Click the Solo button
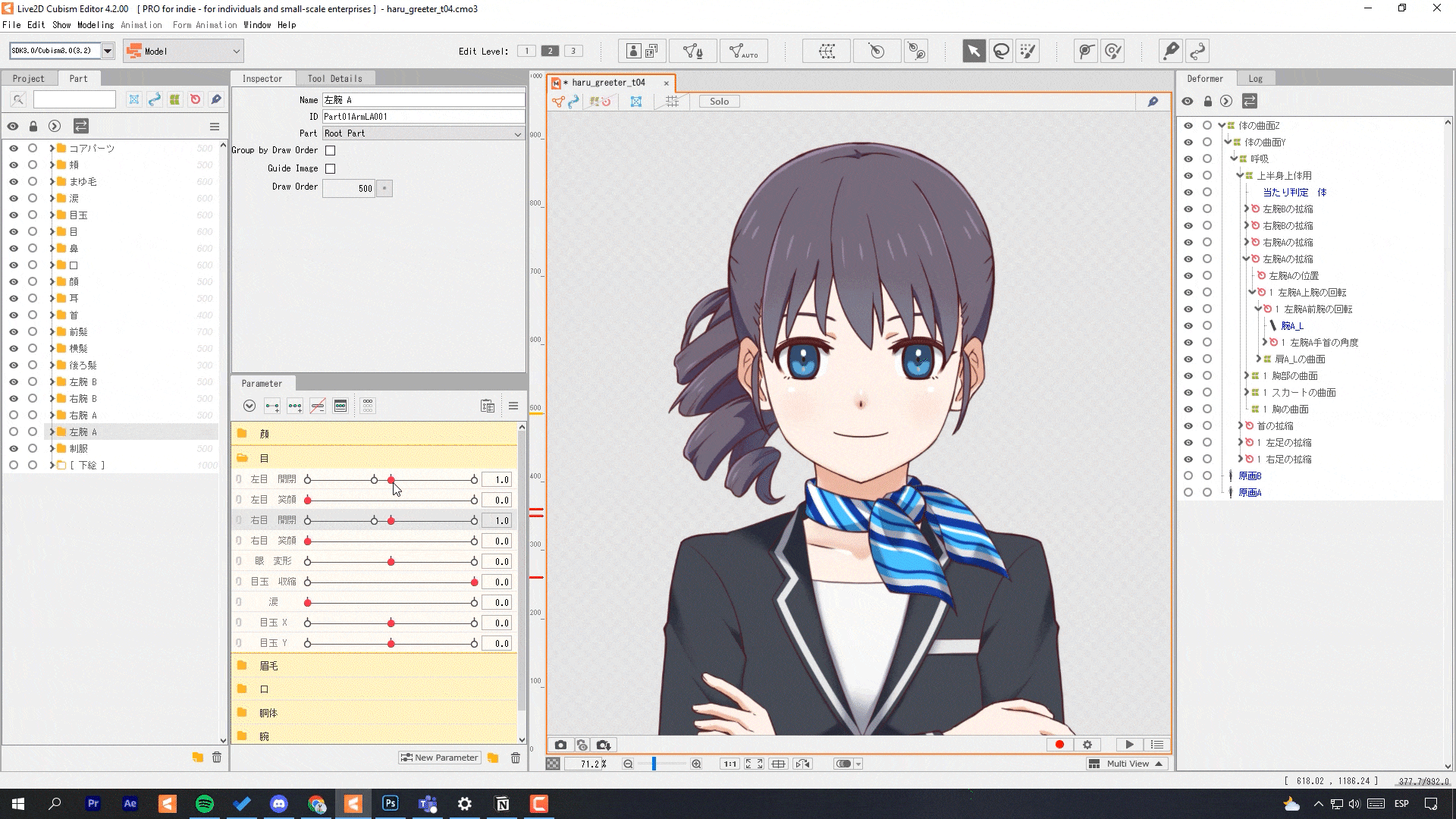 pos(719,102)
